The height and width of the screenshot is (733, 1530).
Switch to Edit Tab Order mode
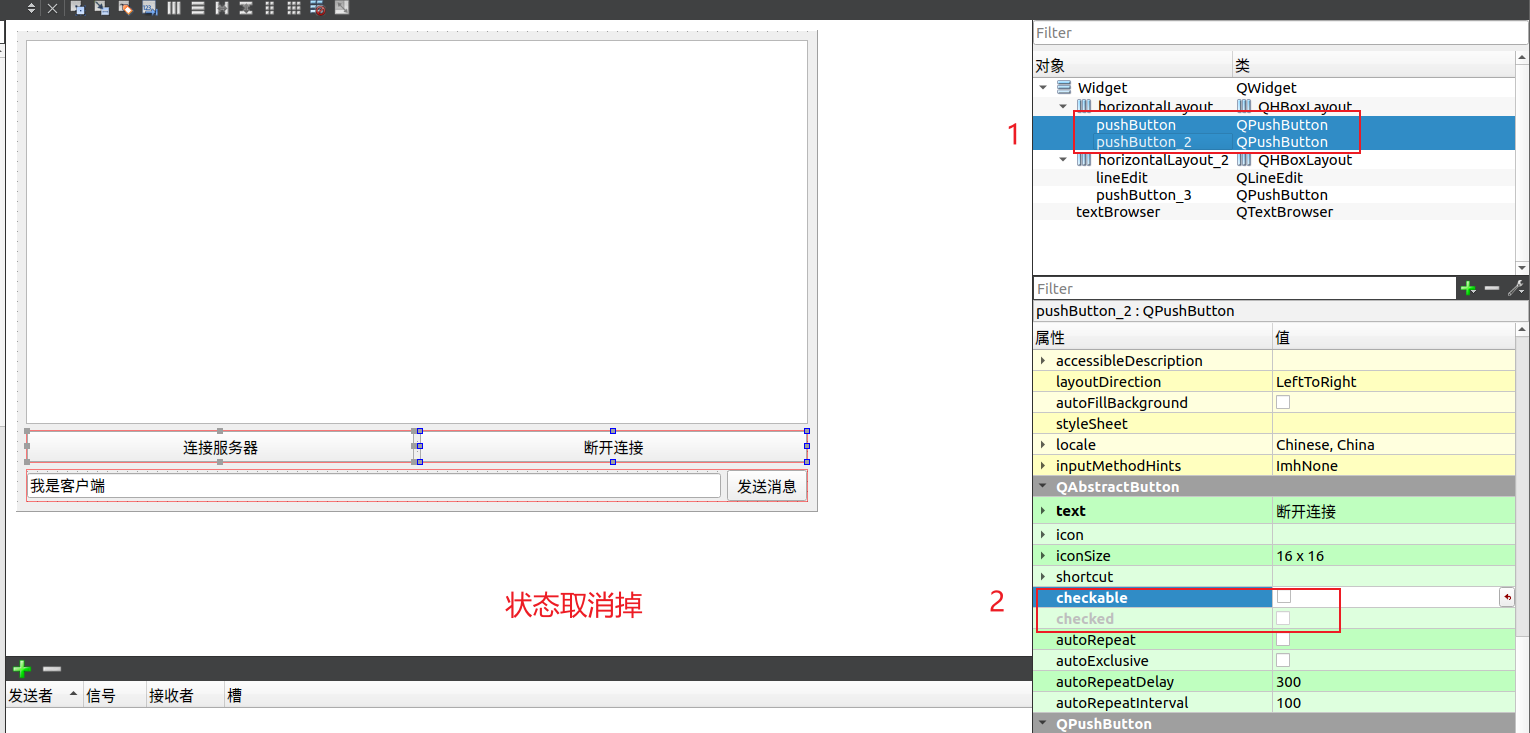tap(149, 8)
